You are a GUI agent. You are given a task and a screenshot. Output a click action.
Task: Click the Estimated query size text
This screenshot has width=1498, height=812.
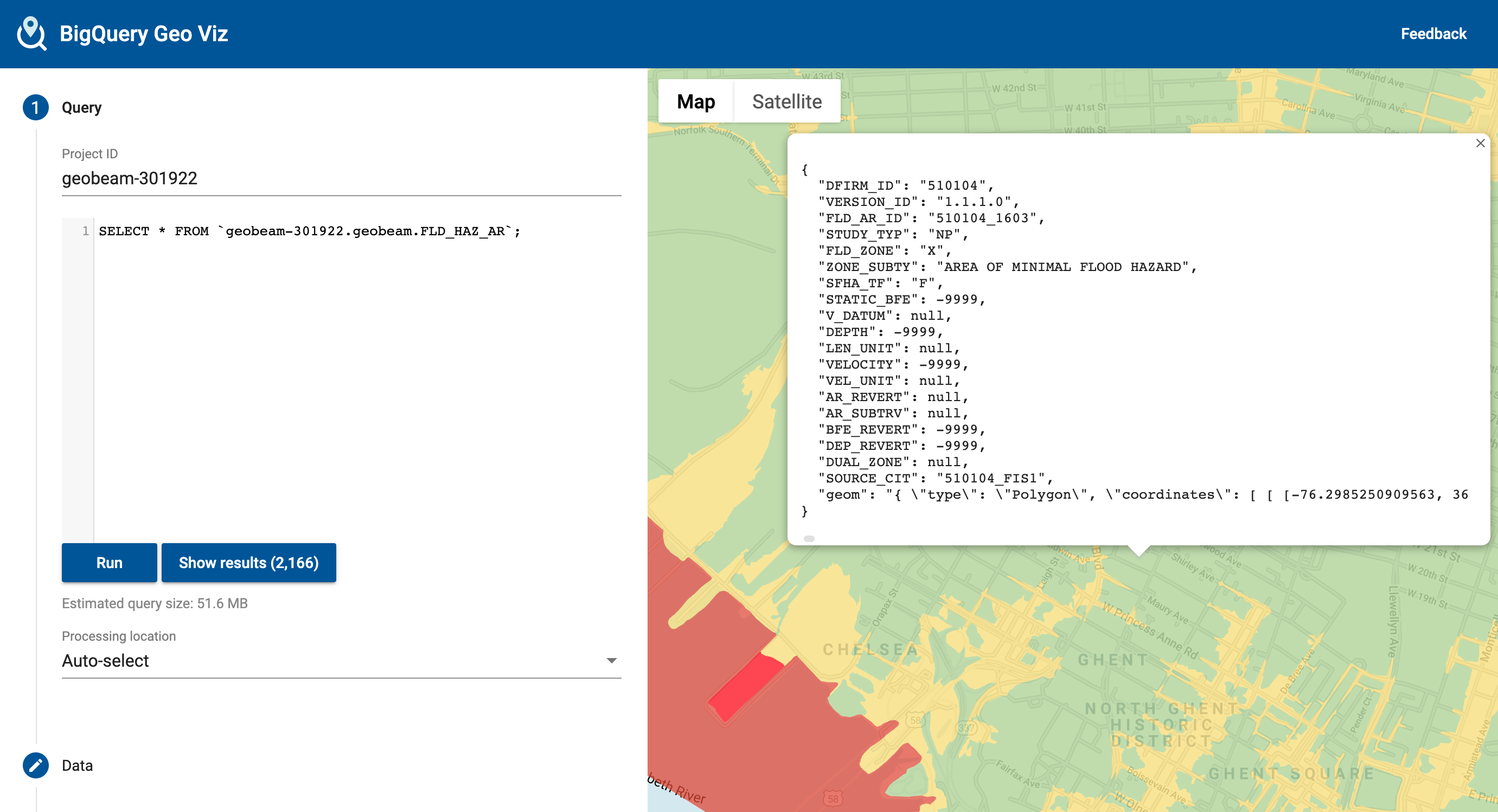click(x=155, y=603)
